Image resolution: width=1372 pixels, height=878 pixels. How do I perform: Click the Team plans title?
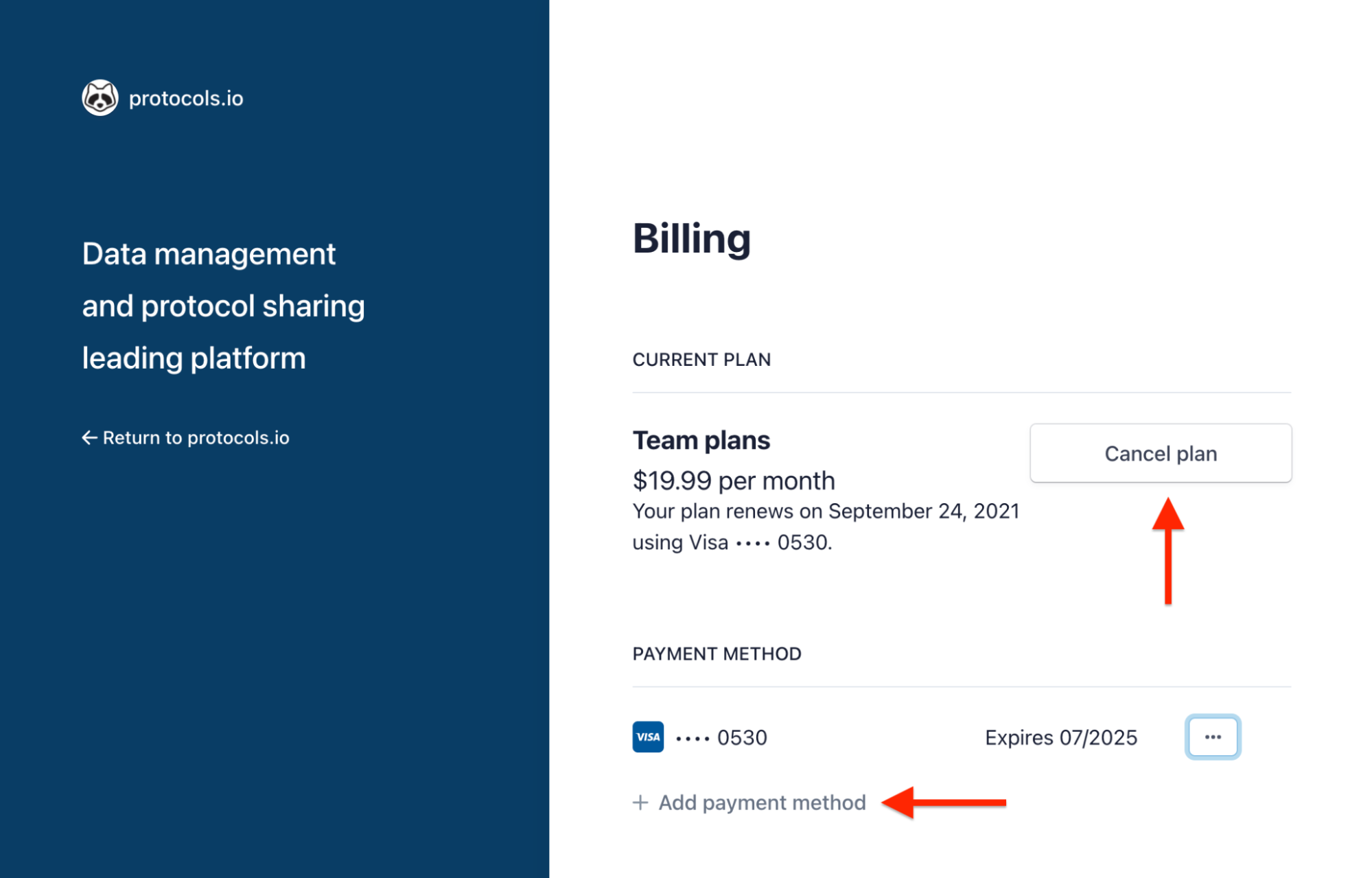point(701,441)
